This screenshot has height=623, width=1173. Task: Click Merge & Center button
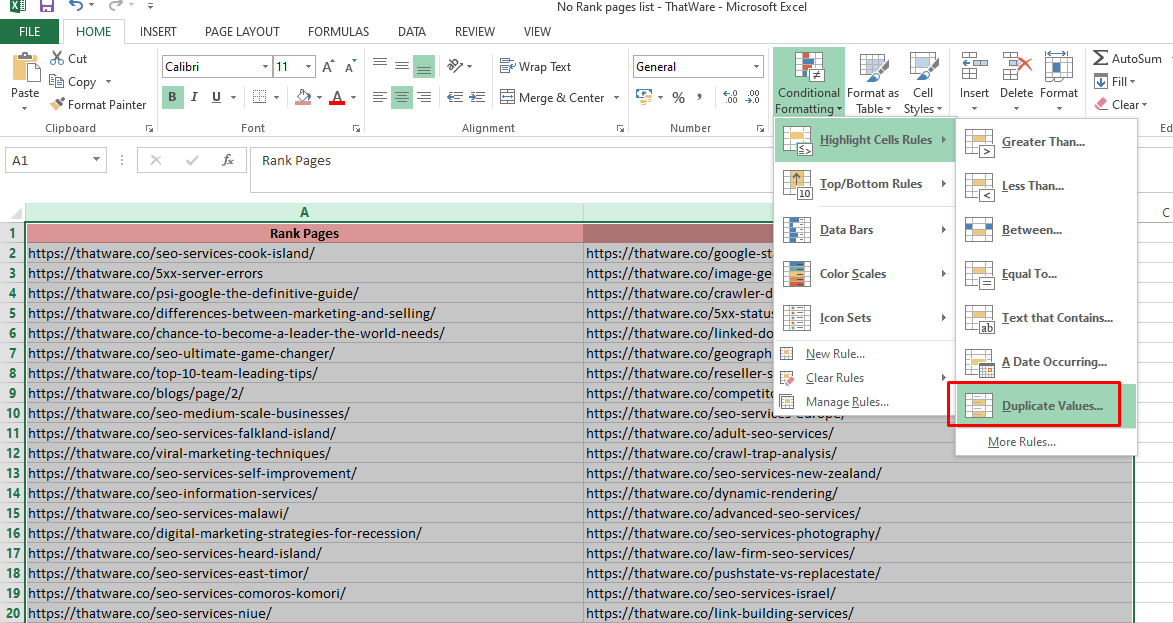[552, 97]
